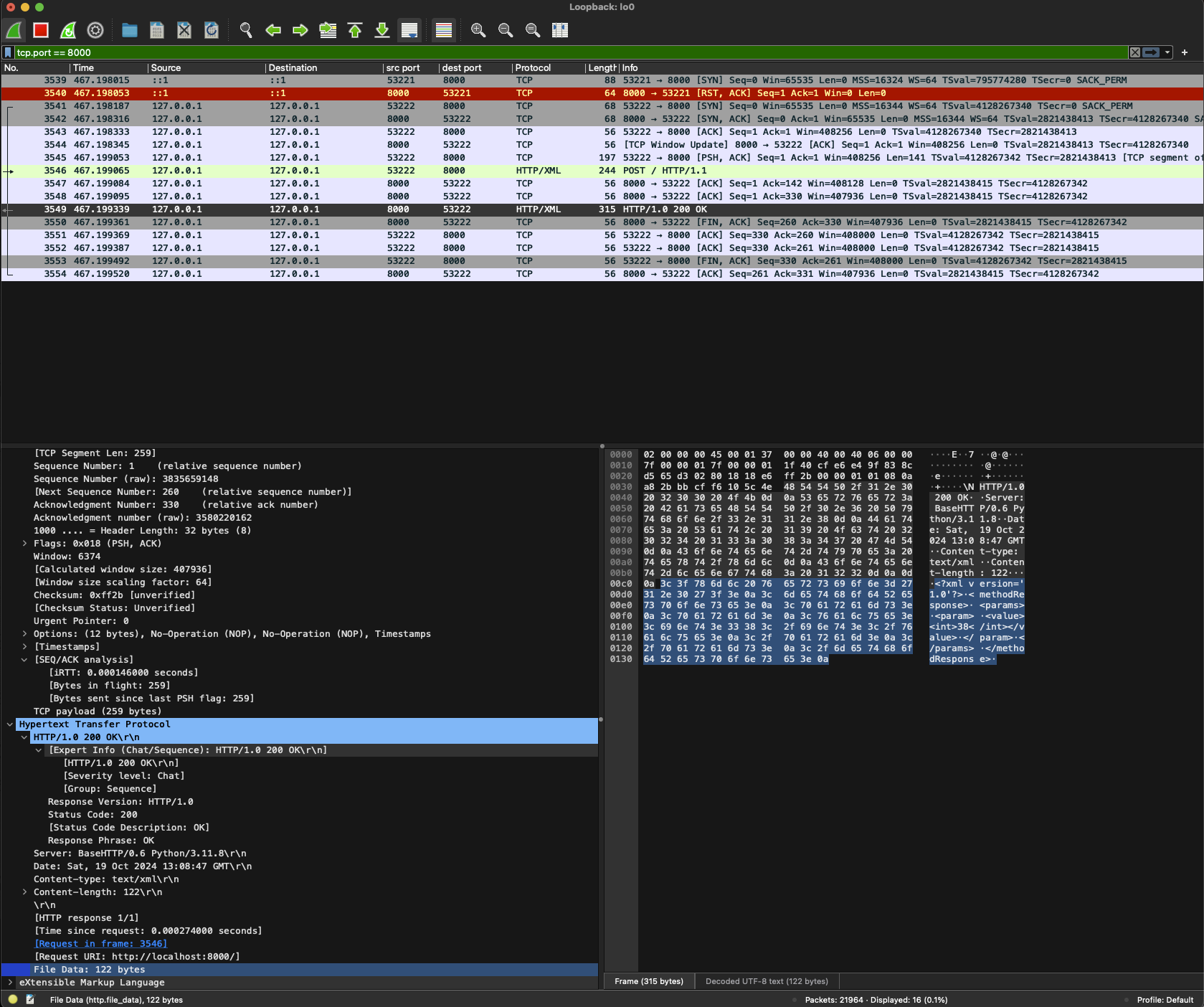Screen dimensions: 1204x1007
Task: Click the filter bookmark icon
Action: tap(8, 52)
